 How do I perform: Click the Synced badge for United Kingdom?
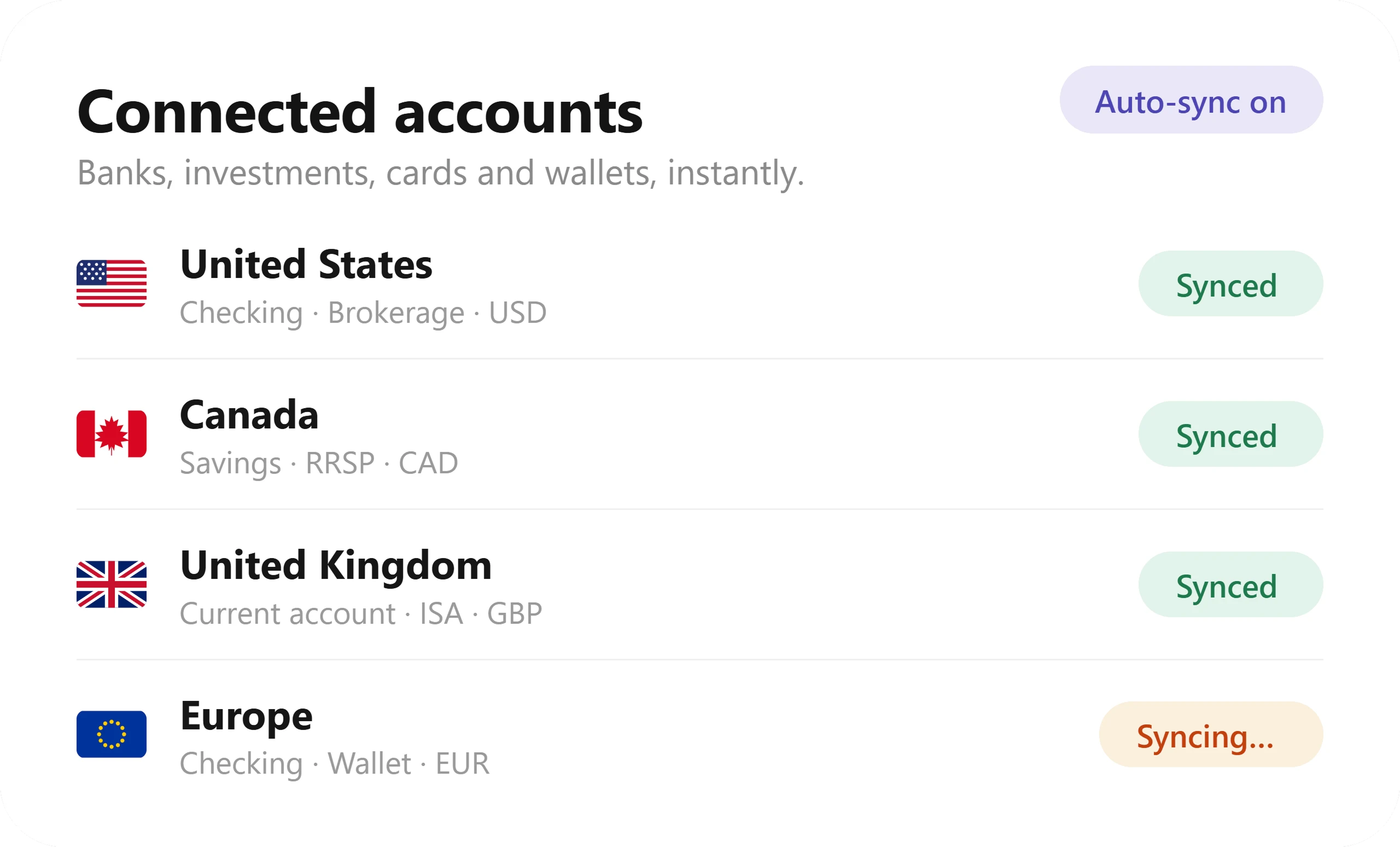(x=1230, y=584)
